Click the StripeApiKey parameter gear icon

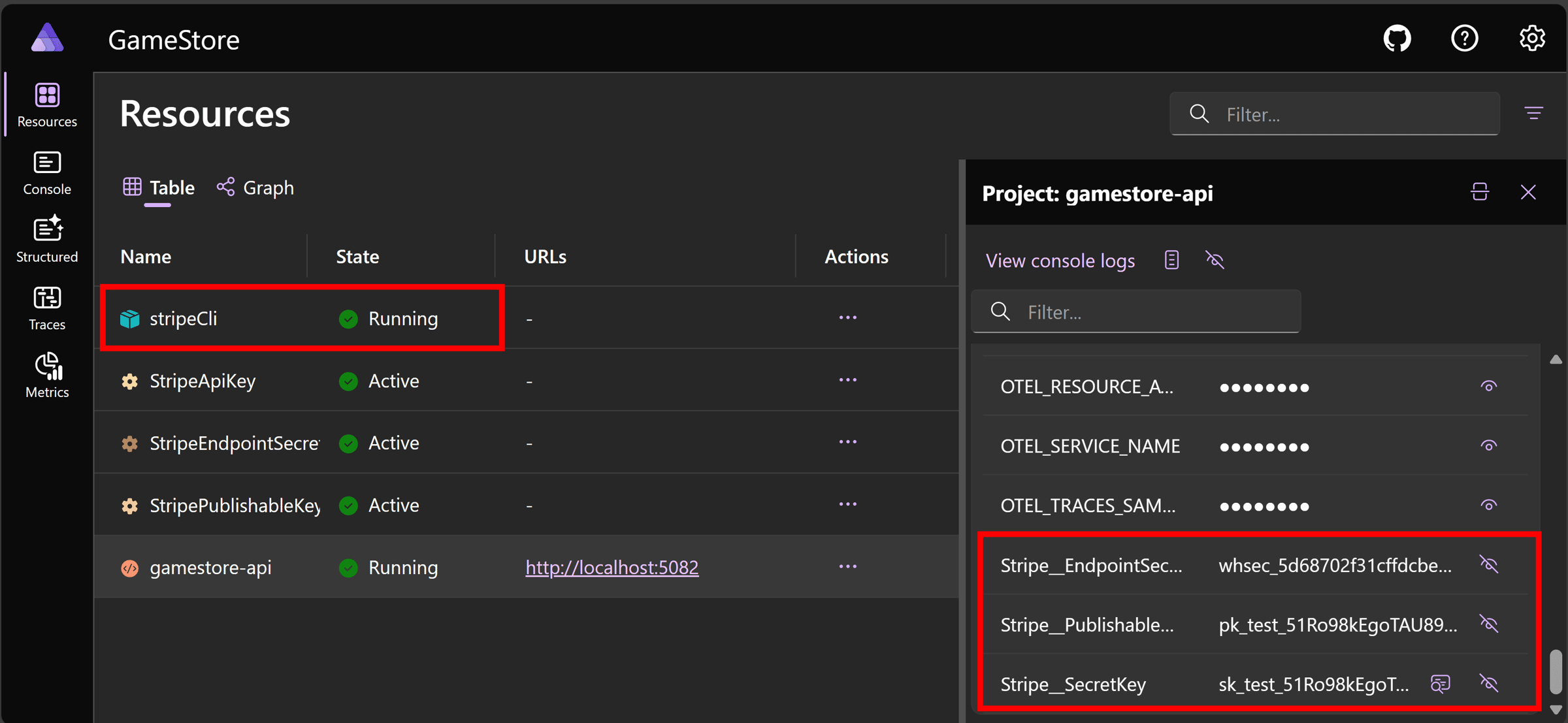click(129, 381)
